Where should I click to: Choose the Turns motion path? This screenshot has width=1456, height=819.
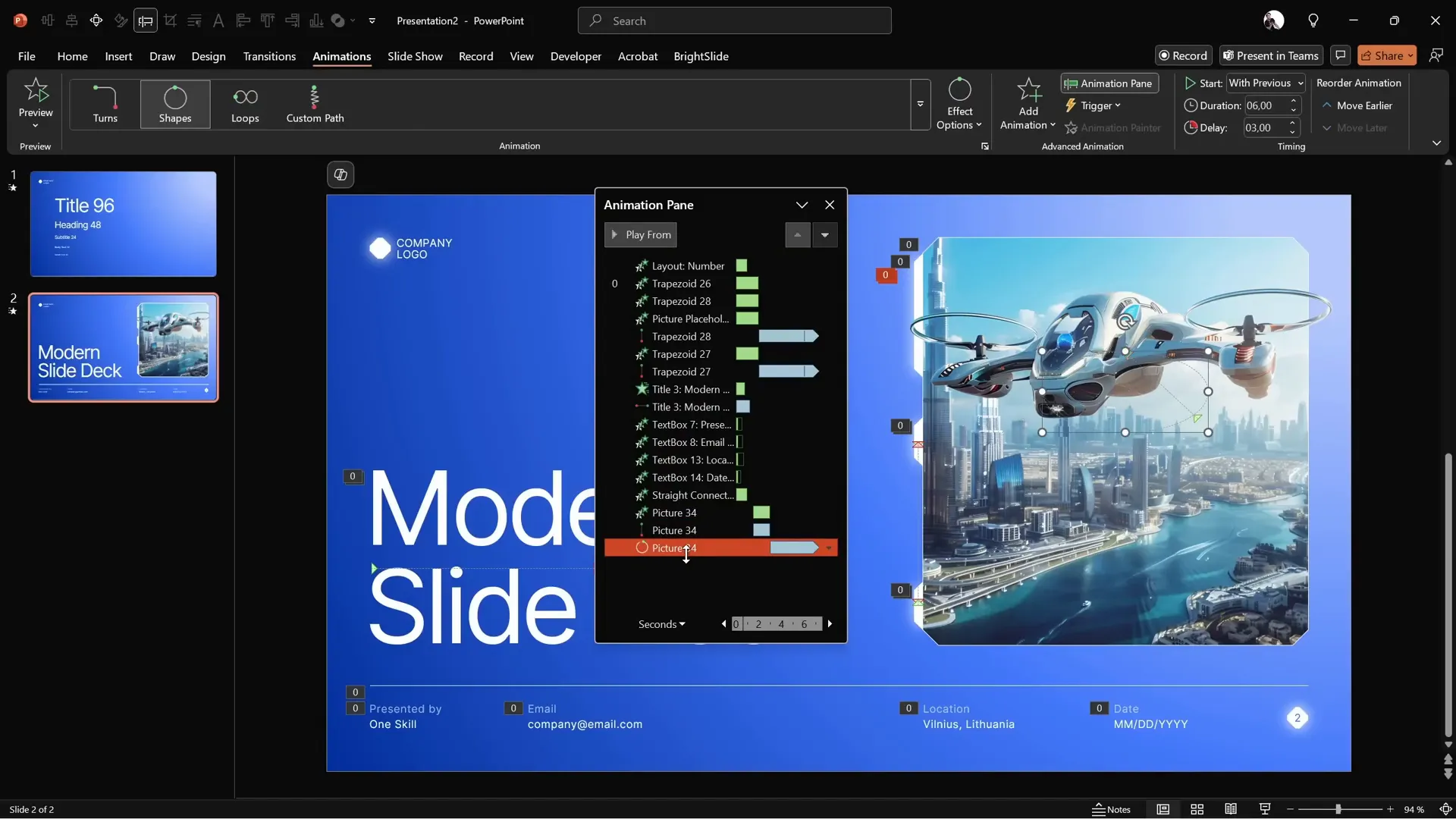[x=104, y=104]
